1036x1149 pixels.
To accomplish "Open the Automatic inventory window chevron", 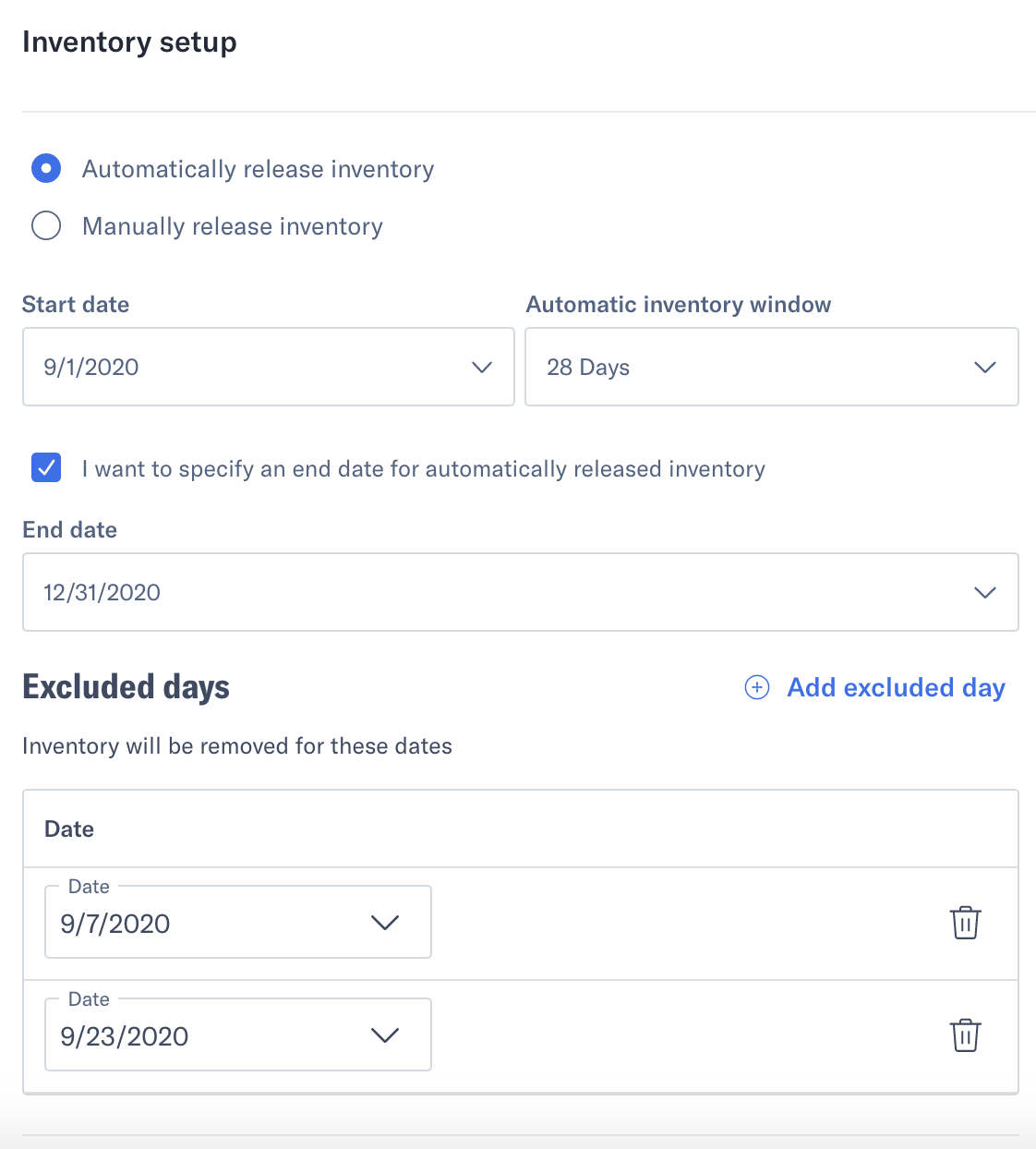I will click(x=984, y=367).
